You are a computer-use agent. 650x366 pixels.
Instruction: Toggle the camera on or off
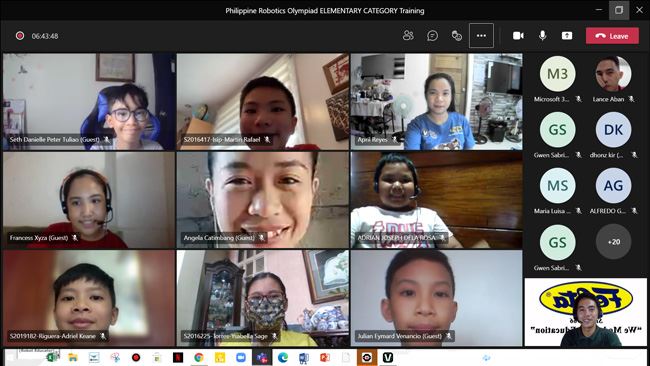point(518,36)
